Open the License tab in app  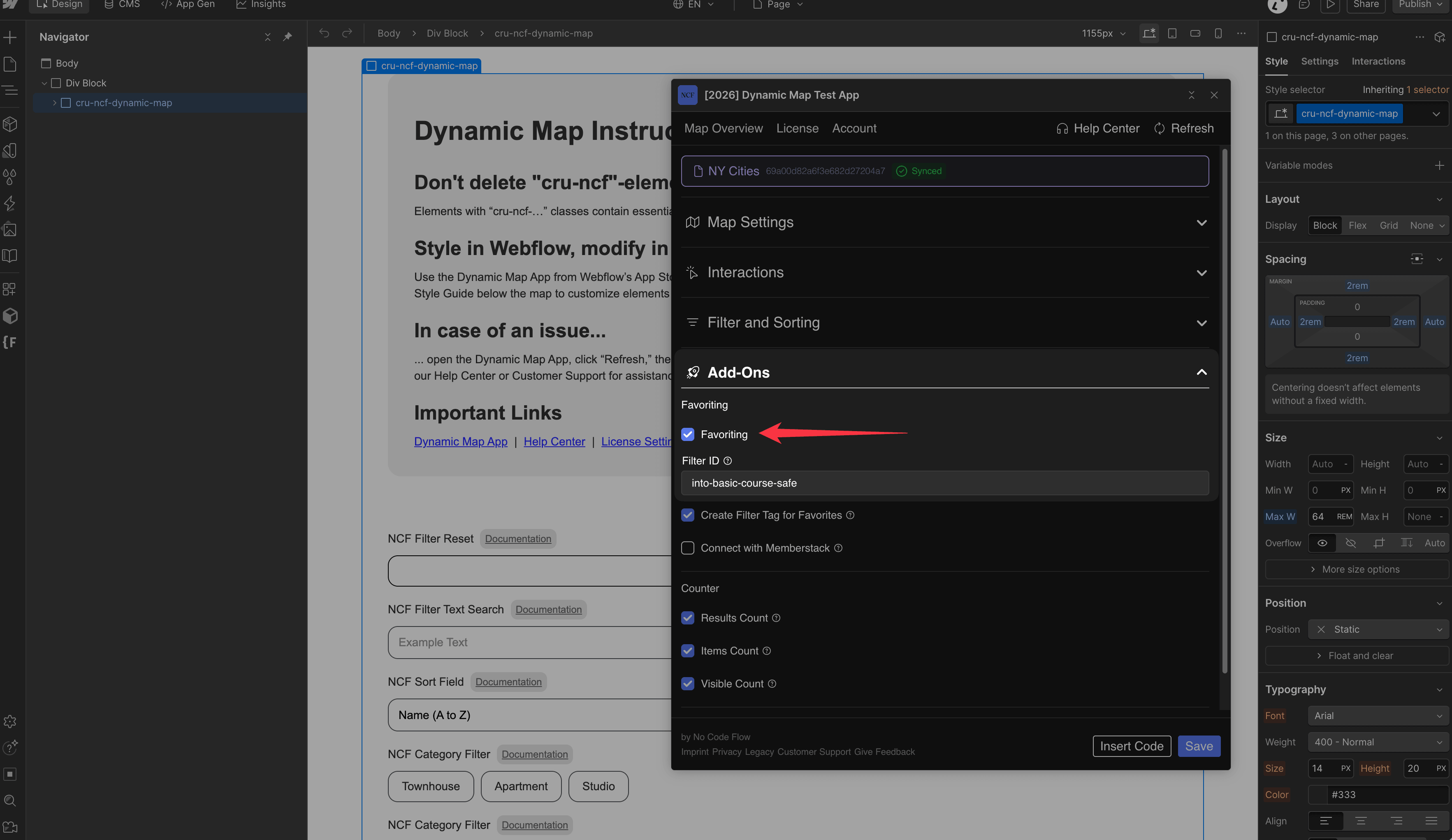[797, 128]
